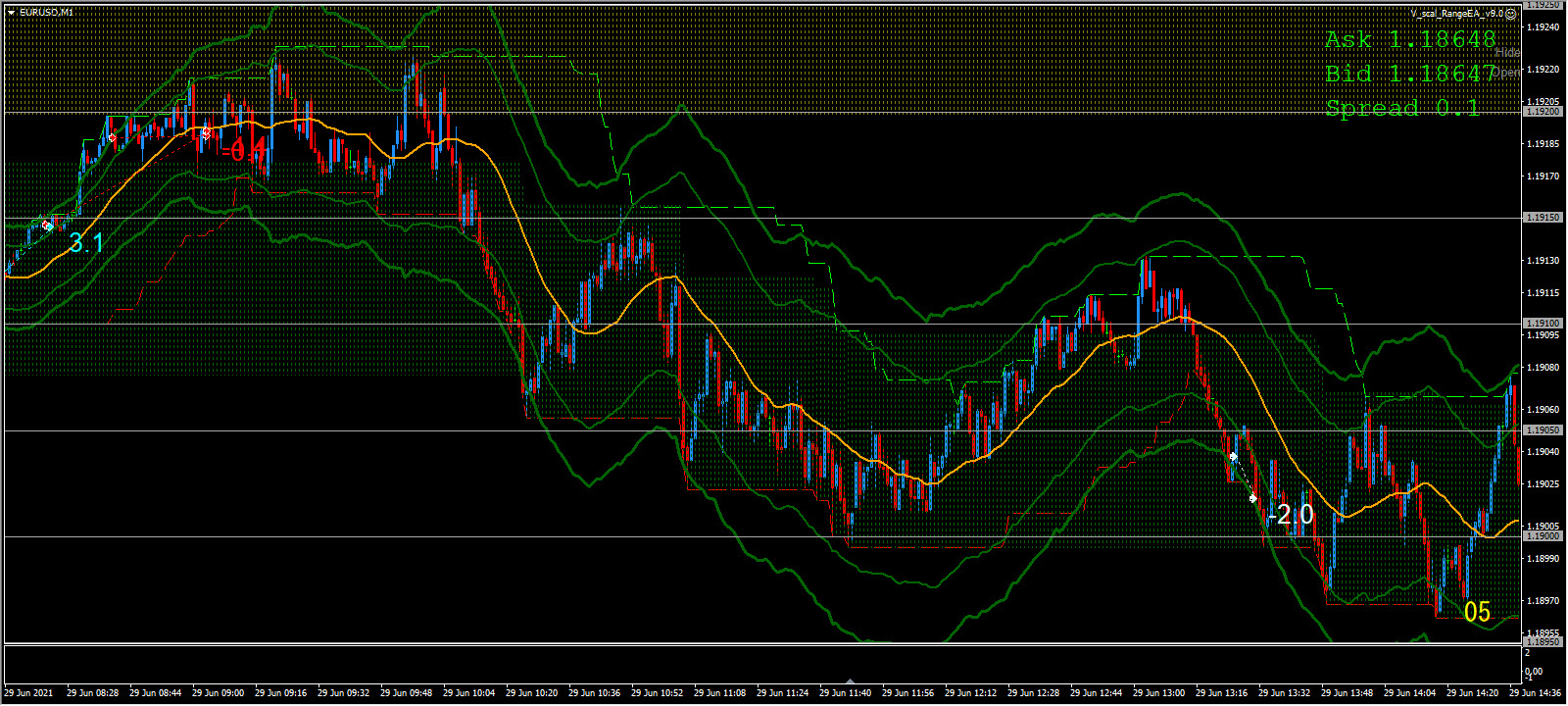Click the white -2.0 loss label

[1291, 515]
